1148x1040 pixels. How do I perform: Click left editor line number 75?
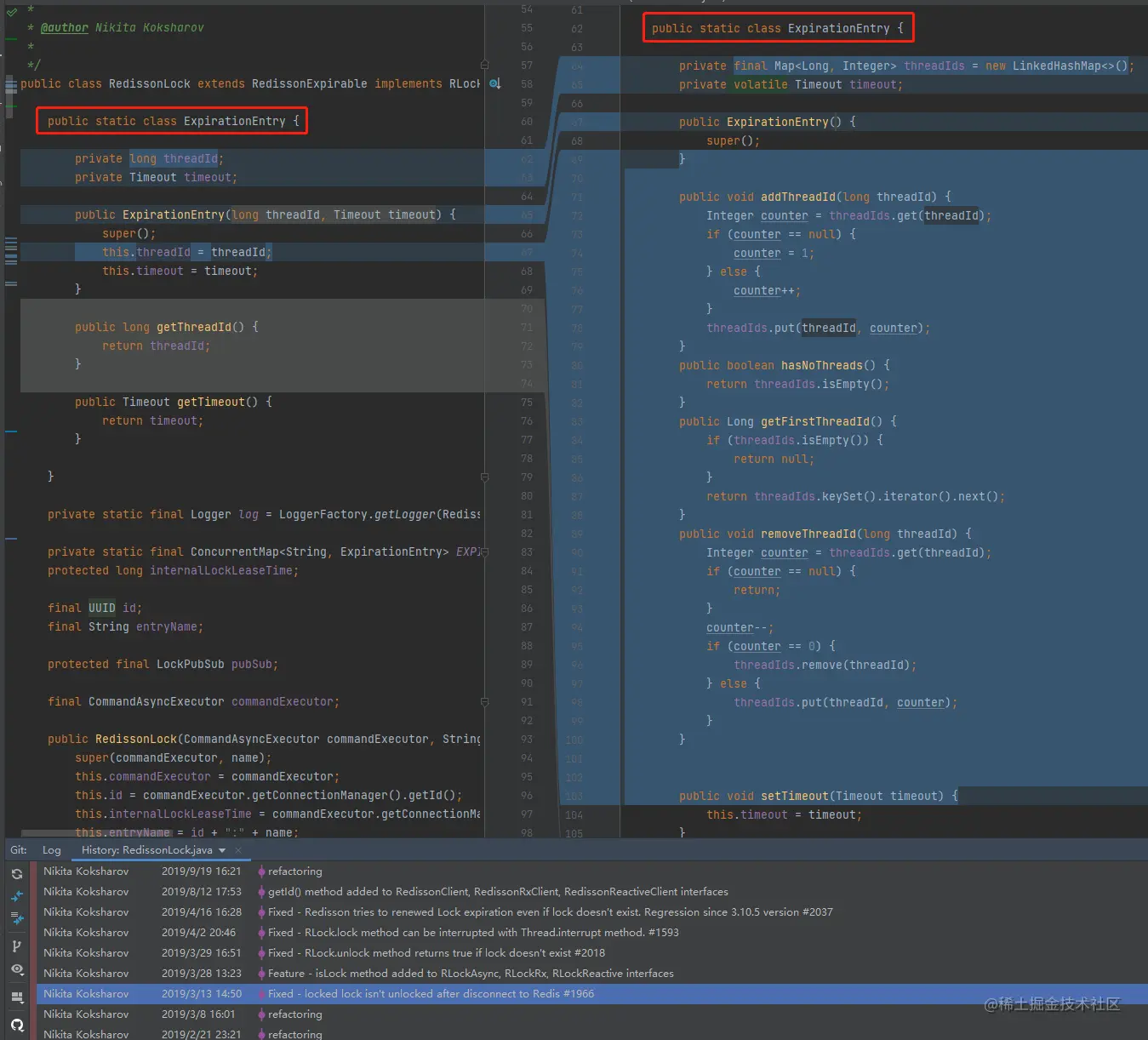point(527,402)
